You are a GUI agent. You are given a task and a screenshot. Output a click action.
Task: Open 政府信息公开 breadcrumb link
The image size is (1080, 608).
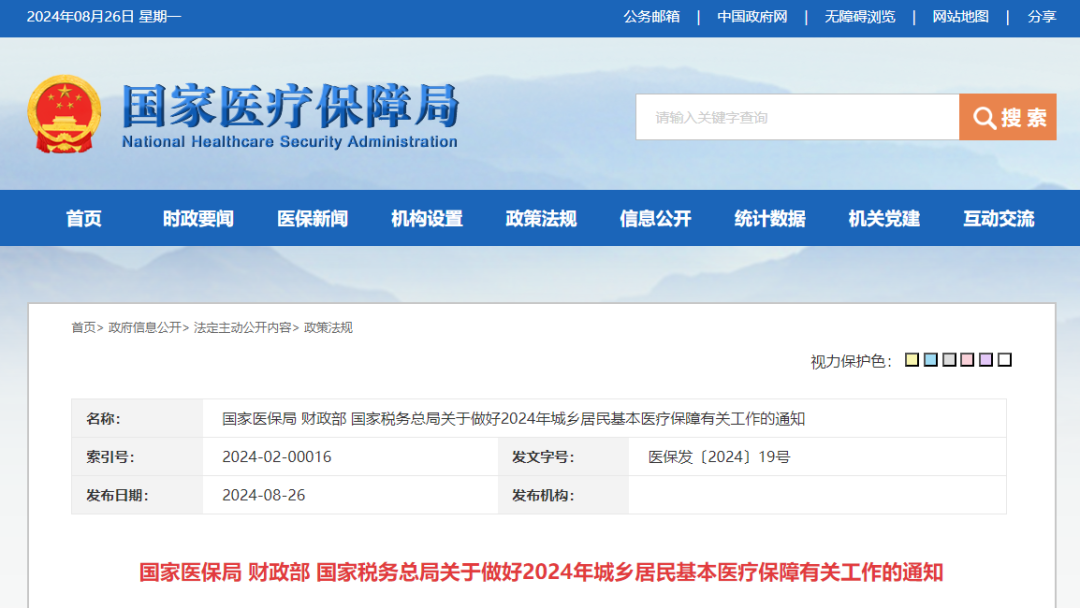pos(145,328)
